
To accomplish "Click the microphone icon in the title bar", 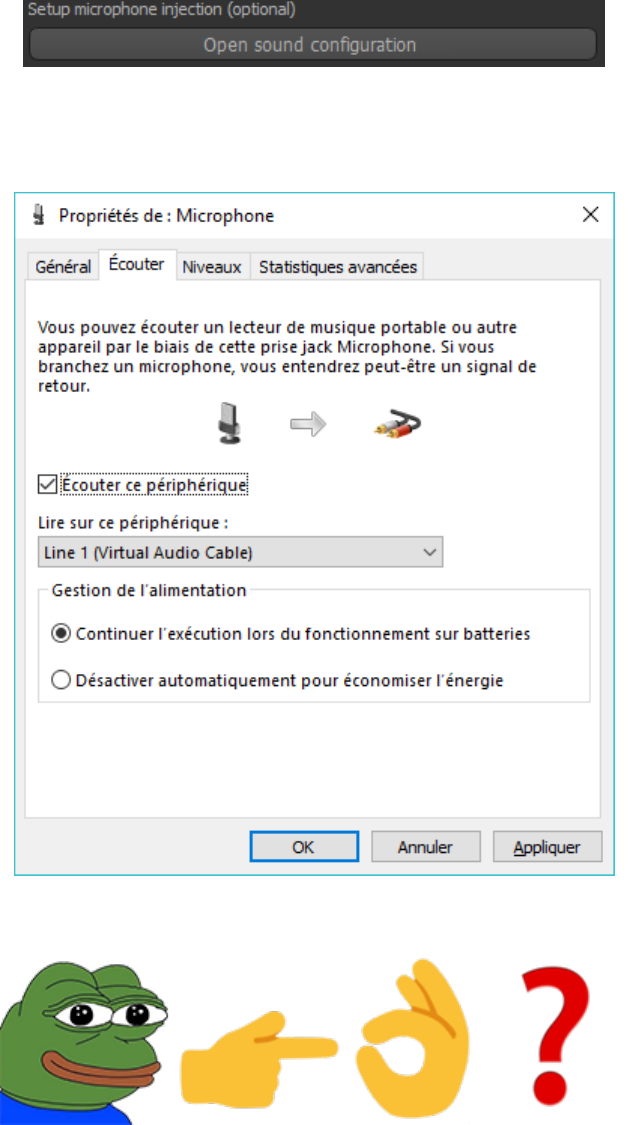I will tap(39, 215).
